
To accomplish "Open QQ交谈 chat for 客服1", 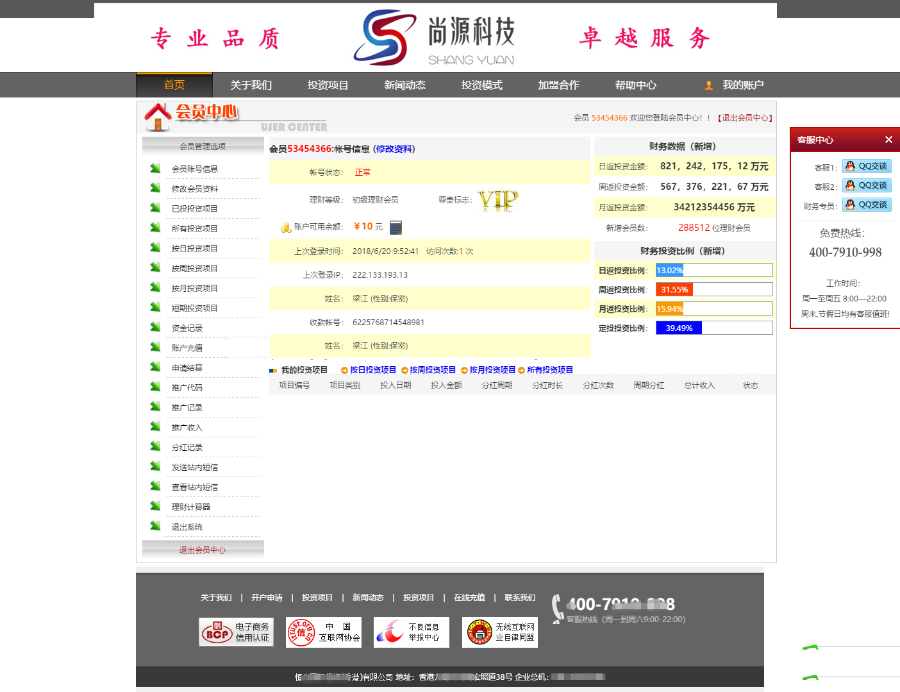I will click(866, 166).
